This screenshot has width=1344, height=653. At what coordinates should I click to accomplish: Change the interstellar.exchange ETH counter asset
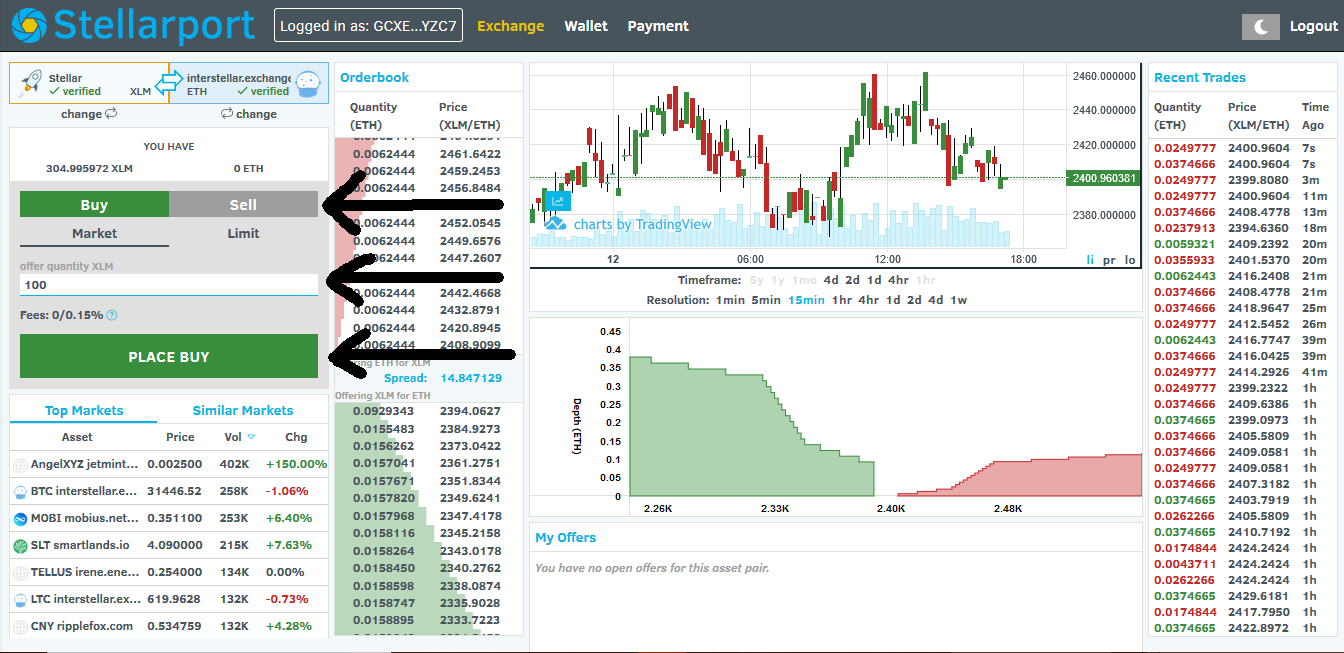(249, 114)
